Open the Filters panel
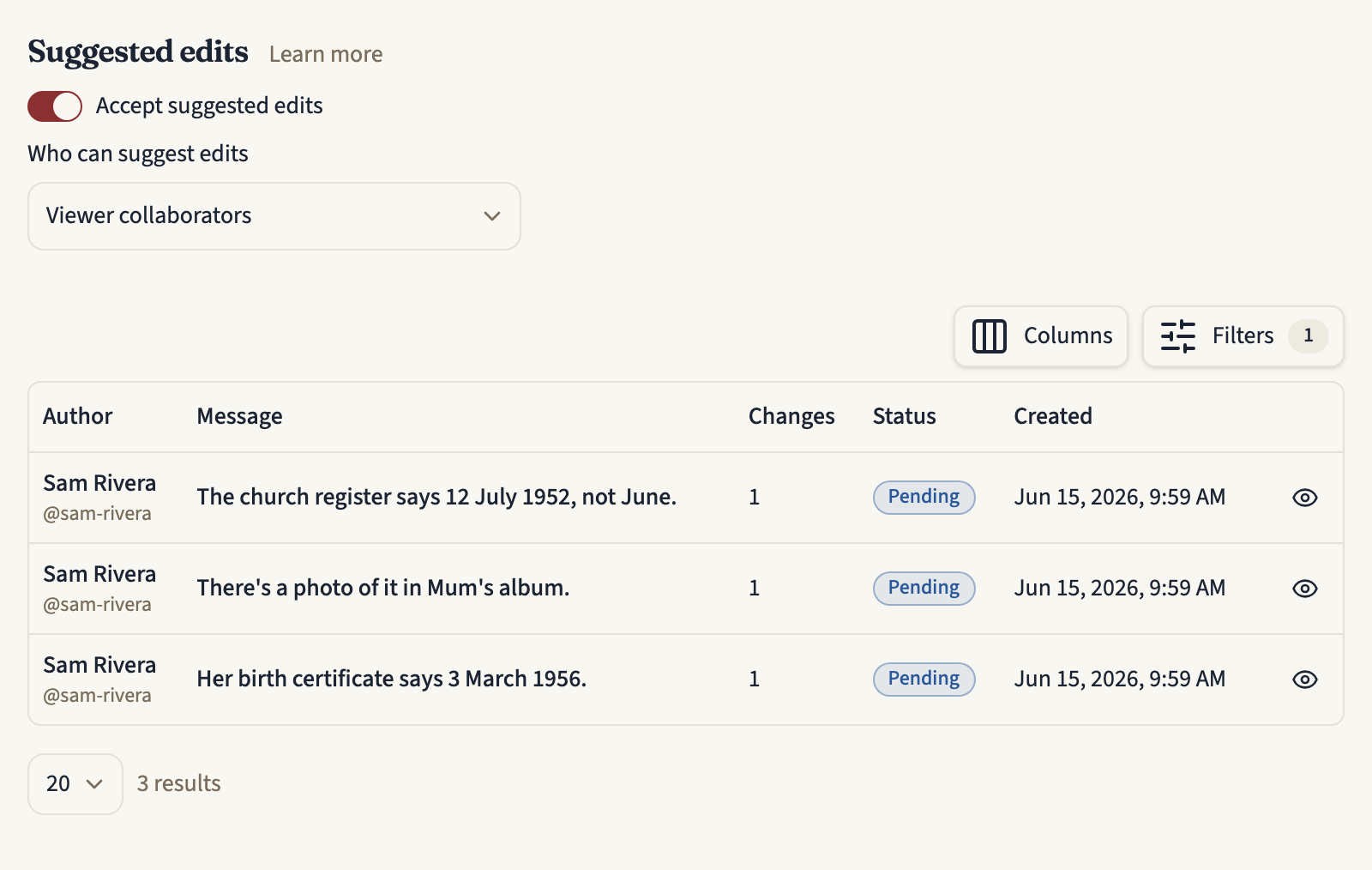1372x870 pixels. [1243, 336]
